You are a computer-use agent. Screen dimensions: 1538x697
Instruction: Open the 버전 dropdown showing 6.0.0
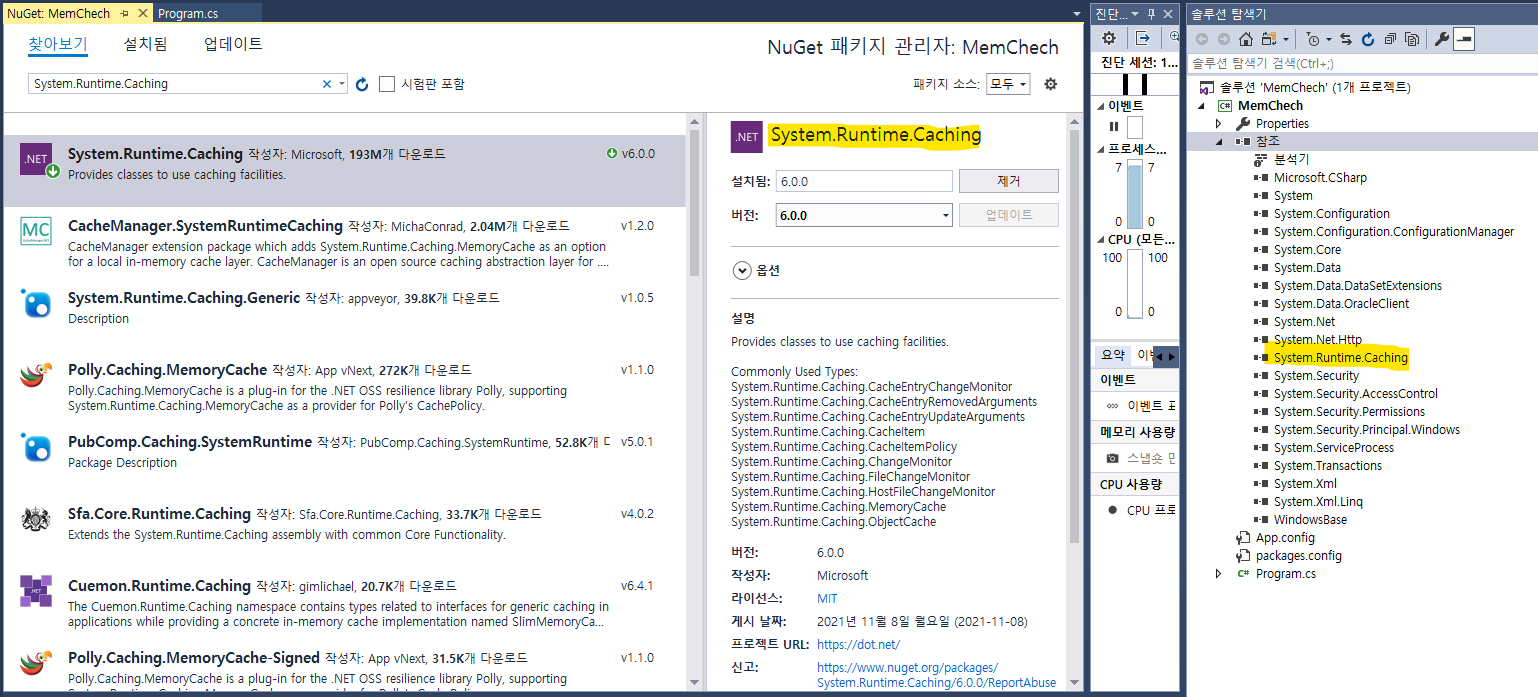(943, 214)
